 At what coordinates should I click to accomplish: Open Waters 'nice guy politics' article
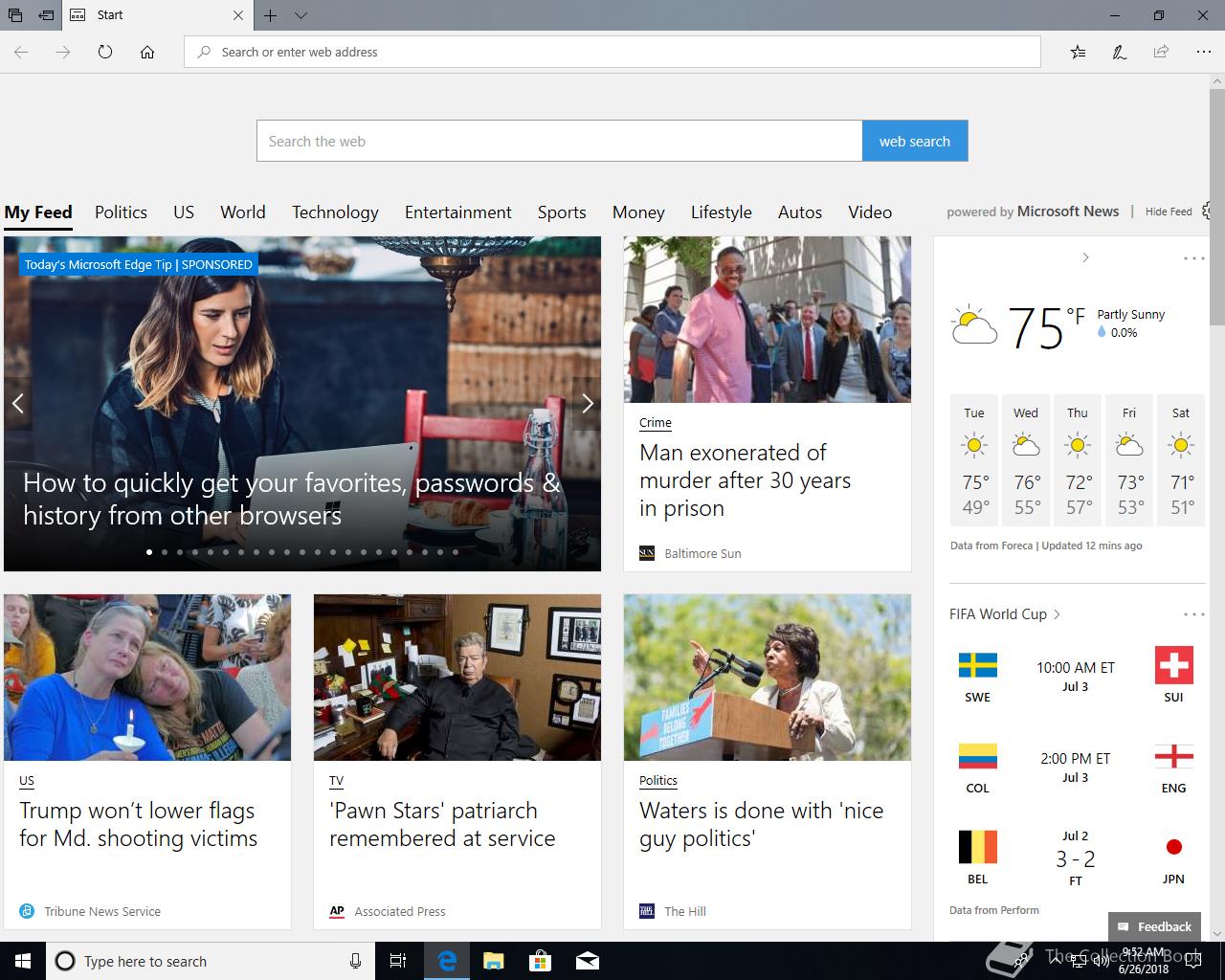coord(762,824)
